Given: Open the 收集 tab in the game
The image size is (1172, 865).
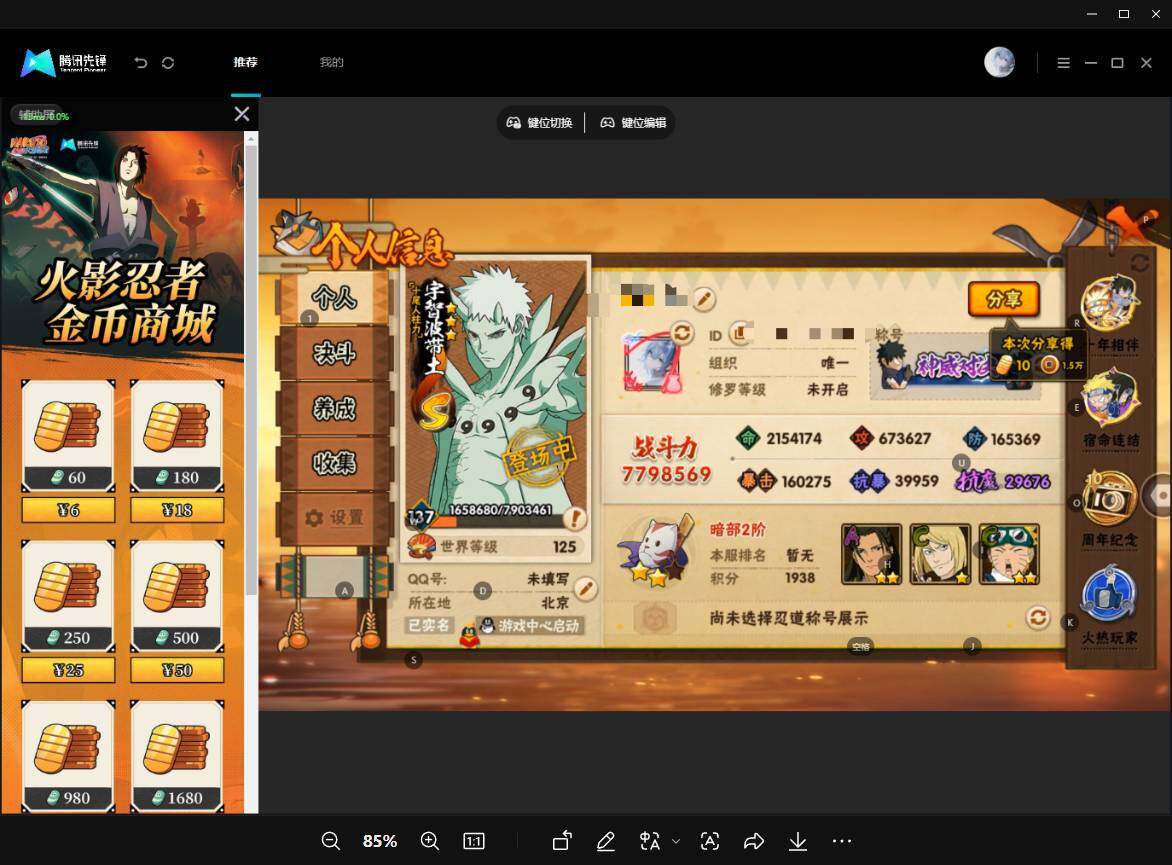Looking at the screenshot, I should pyautogui.click(x=334, y=464).
